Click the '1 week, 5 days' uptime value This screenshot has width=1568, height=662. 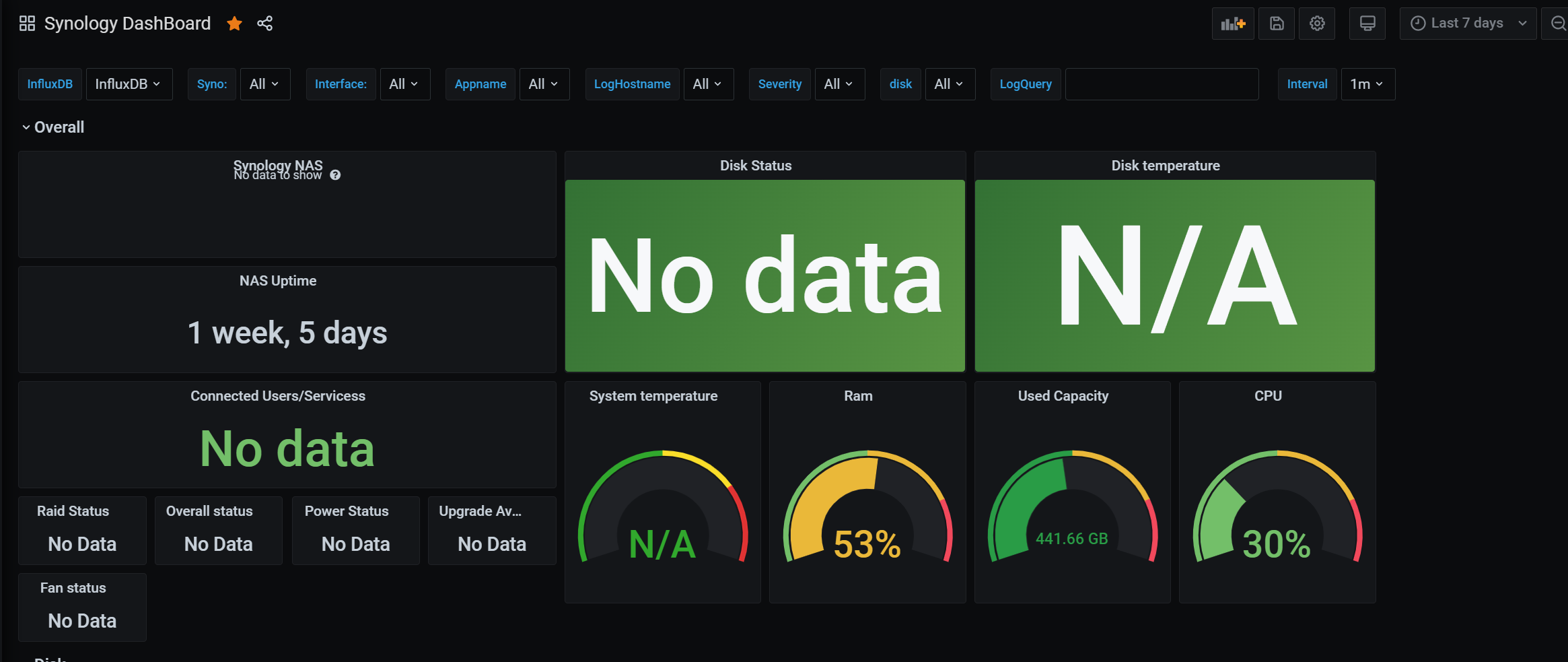287,333
